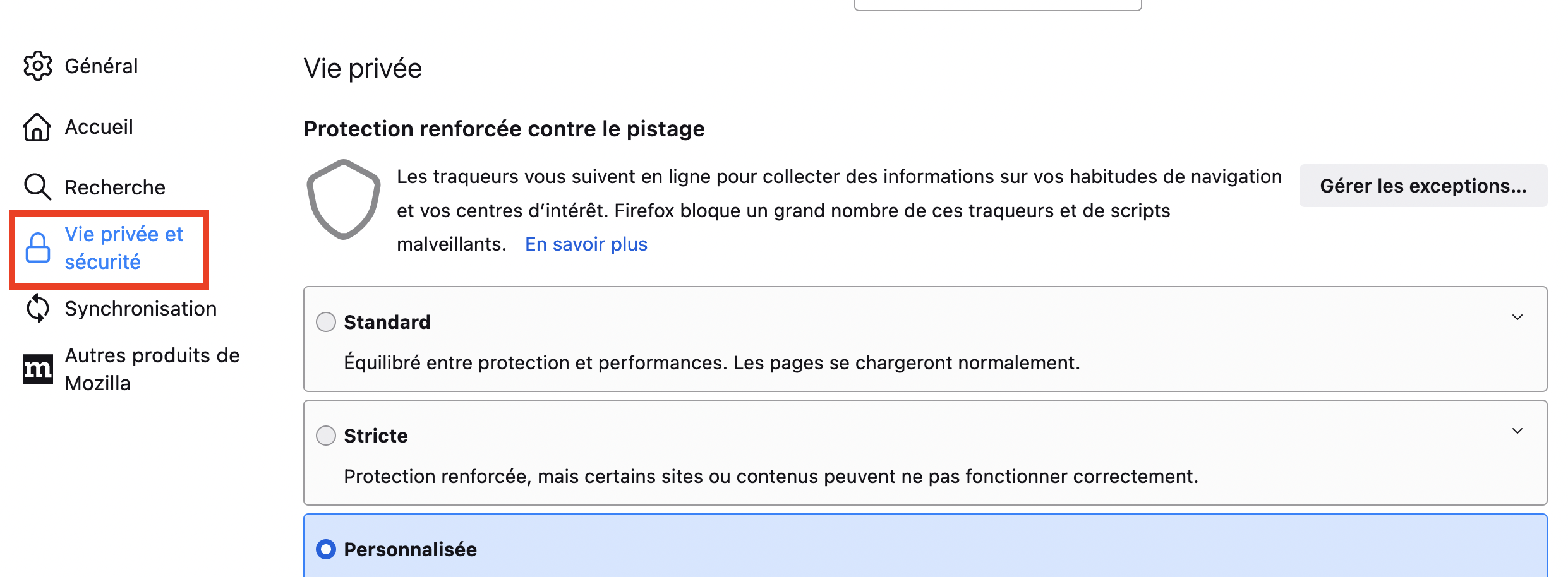
Task: Select the Standard protection radio button
Action: click(x=326, y=322)
